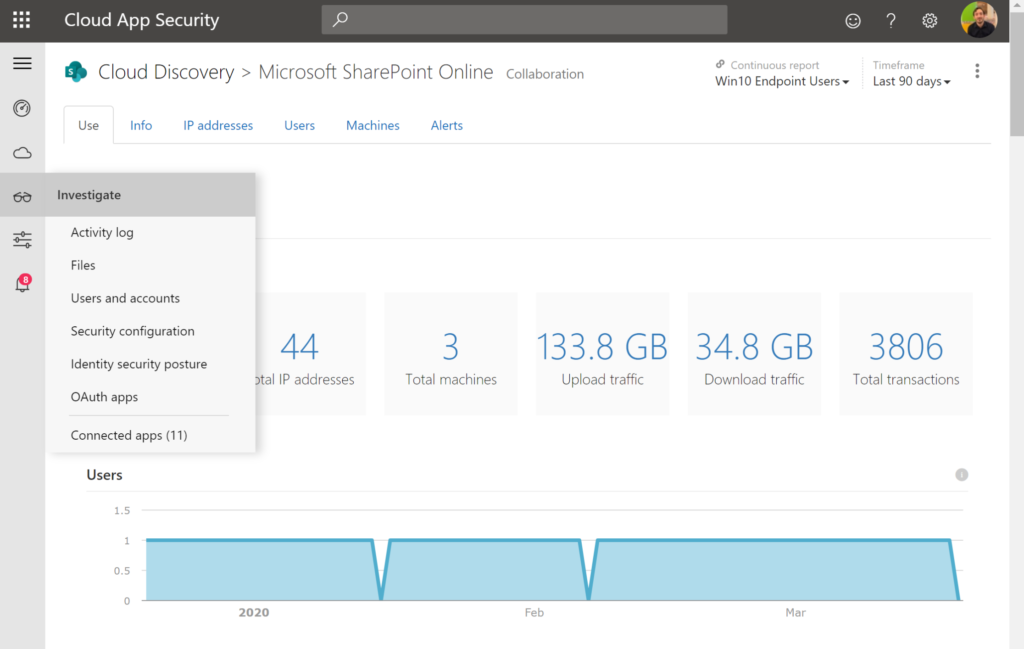Click the Continuous report link icon
Image resolution: width=1024 pixels, height=649 pixels.
(x=720, y=64)
